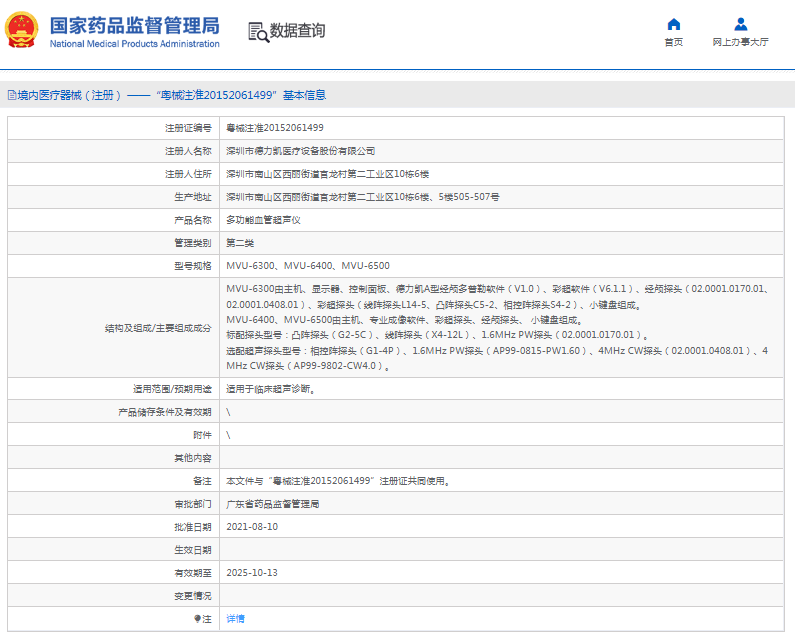The height and width of the screenshot is (636, 795).
Task: Click the 注册证编号 label
Action: [188, 128]
